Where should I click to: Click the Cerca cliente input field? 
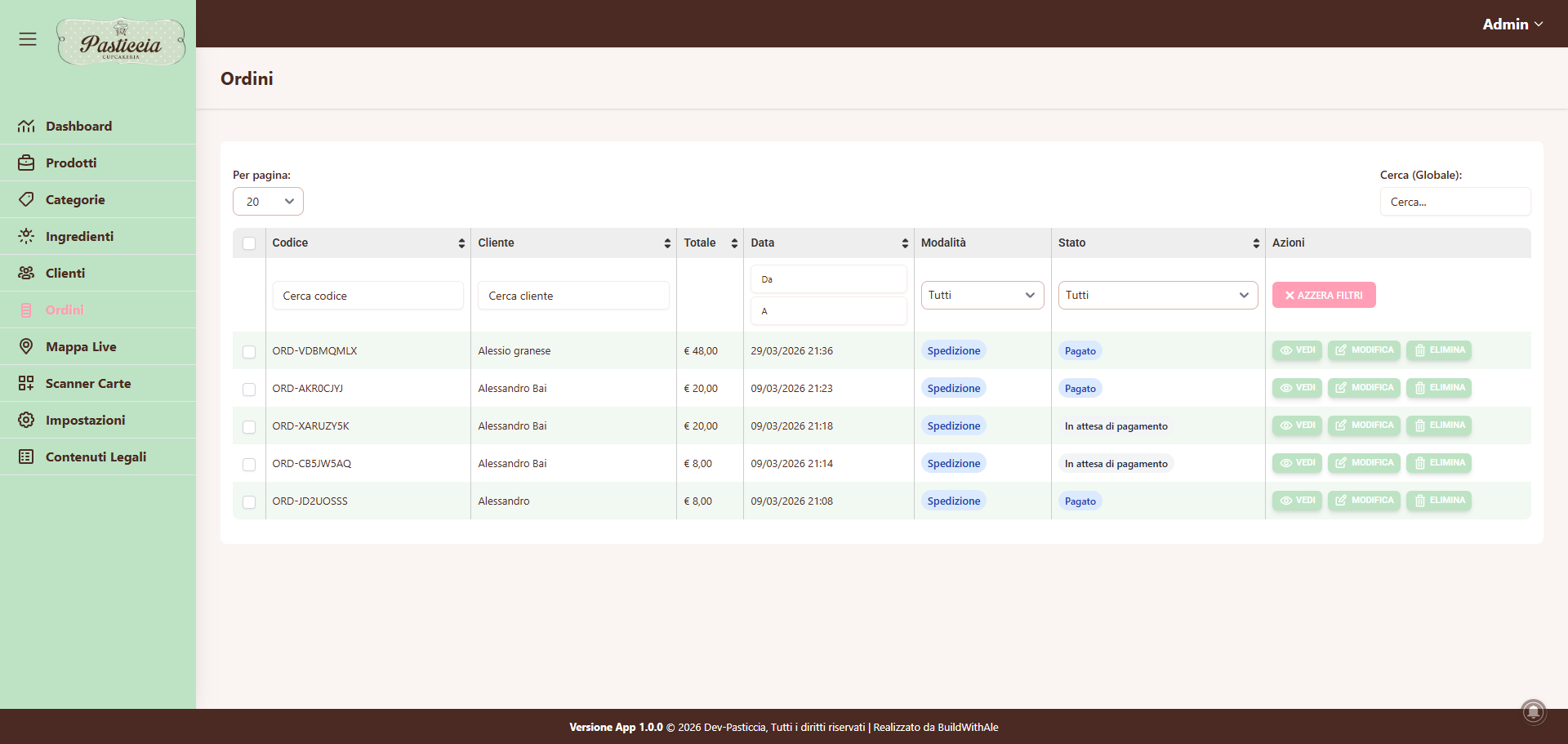tap(573, 296)
